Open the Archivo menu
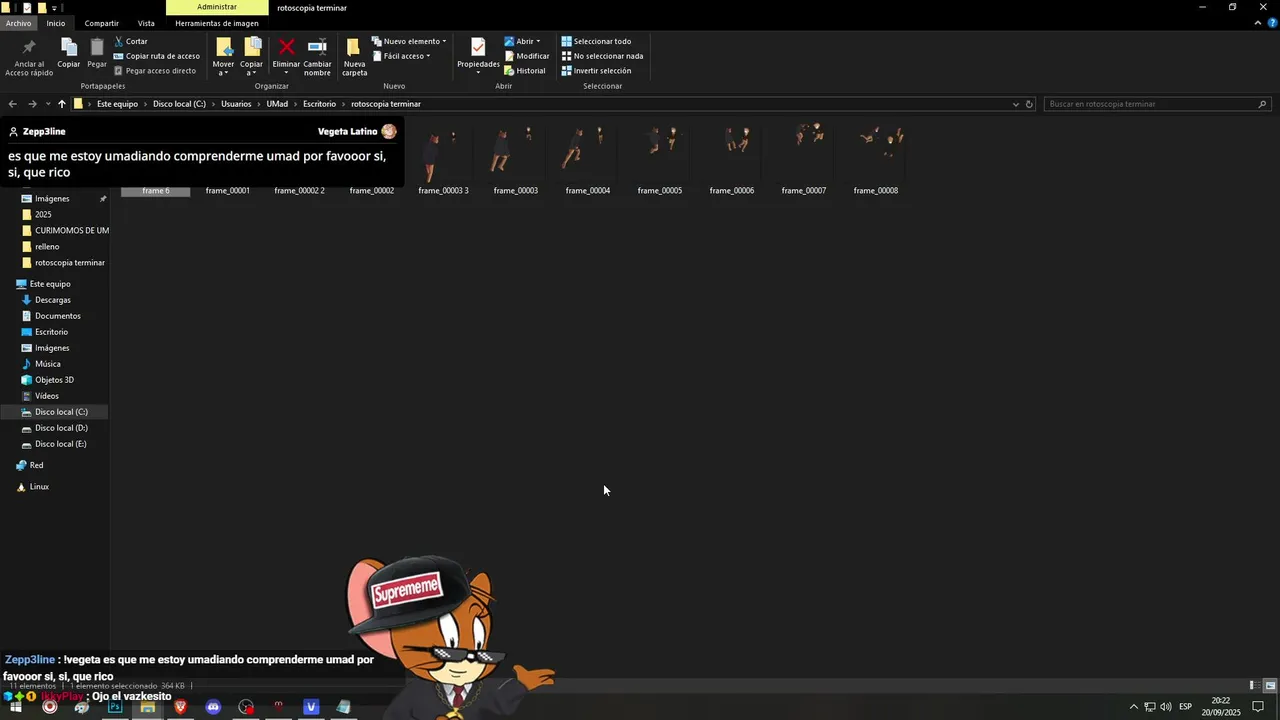The image size is (1280, 720). [18, 23]
